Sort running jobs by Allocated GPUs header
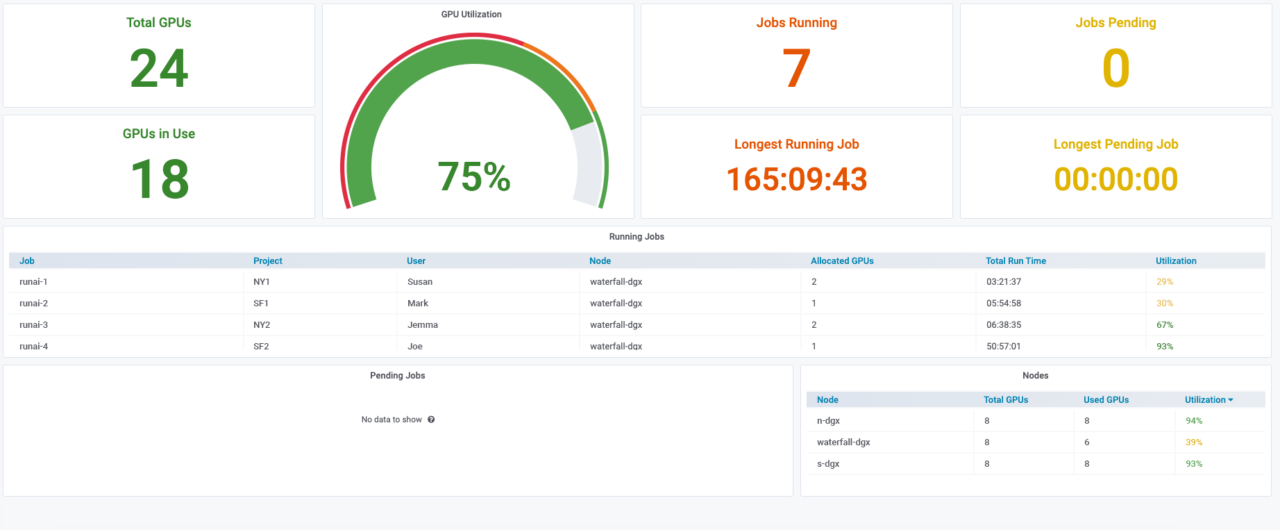 click(x=842, y=261)
